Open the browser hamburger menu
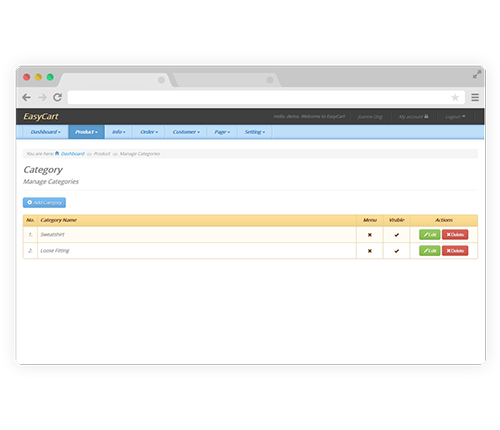 [x=475, y=97]
